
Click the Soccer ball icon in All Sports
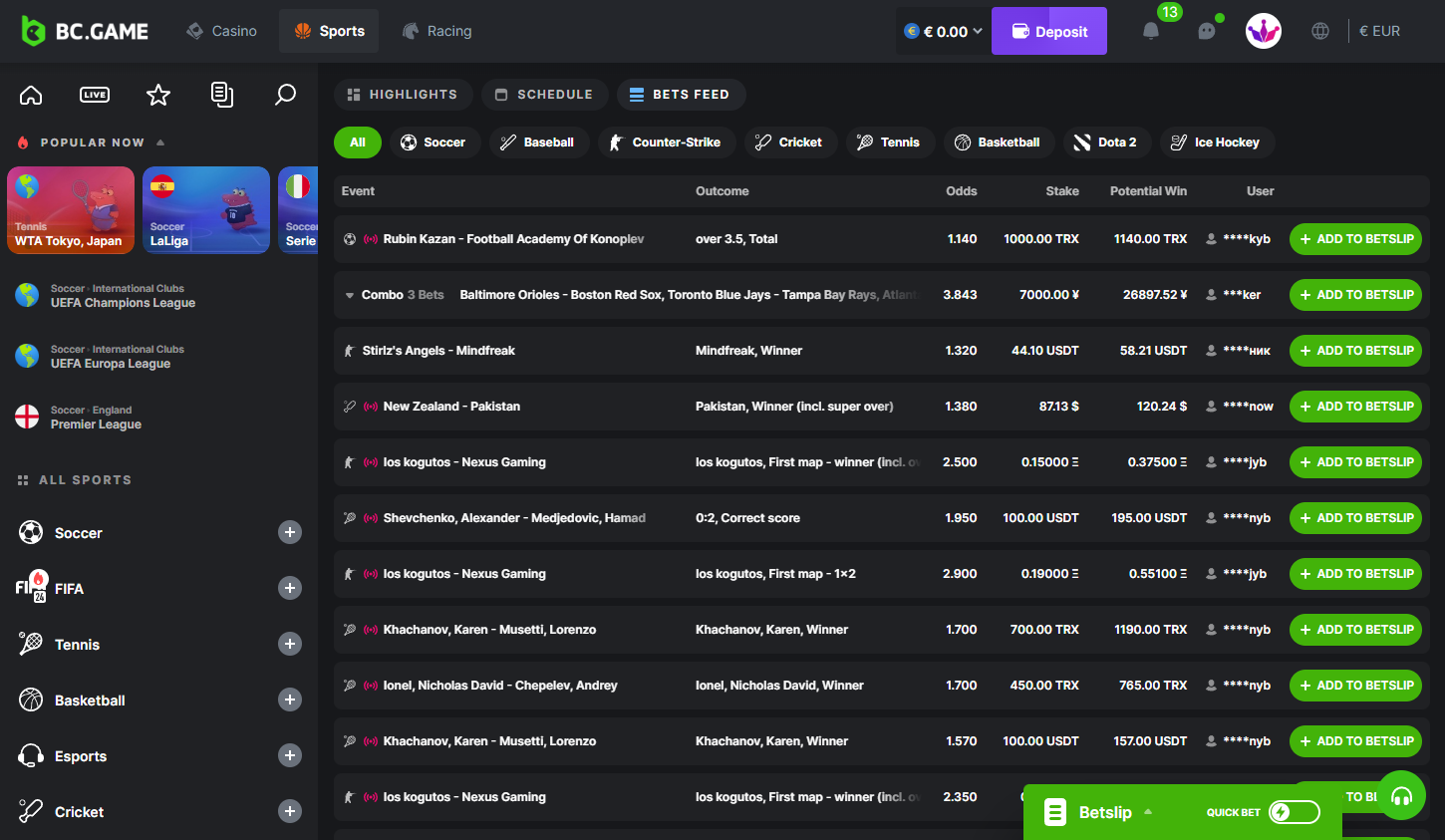(31, 532)
